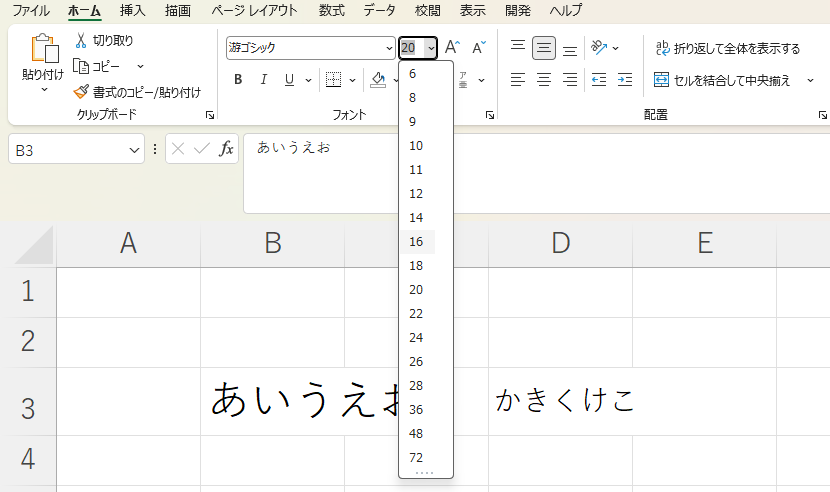Expand the Name Box B3 dropdown
Screen dimensions: 830x492
coord(134,150)
